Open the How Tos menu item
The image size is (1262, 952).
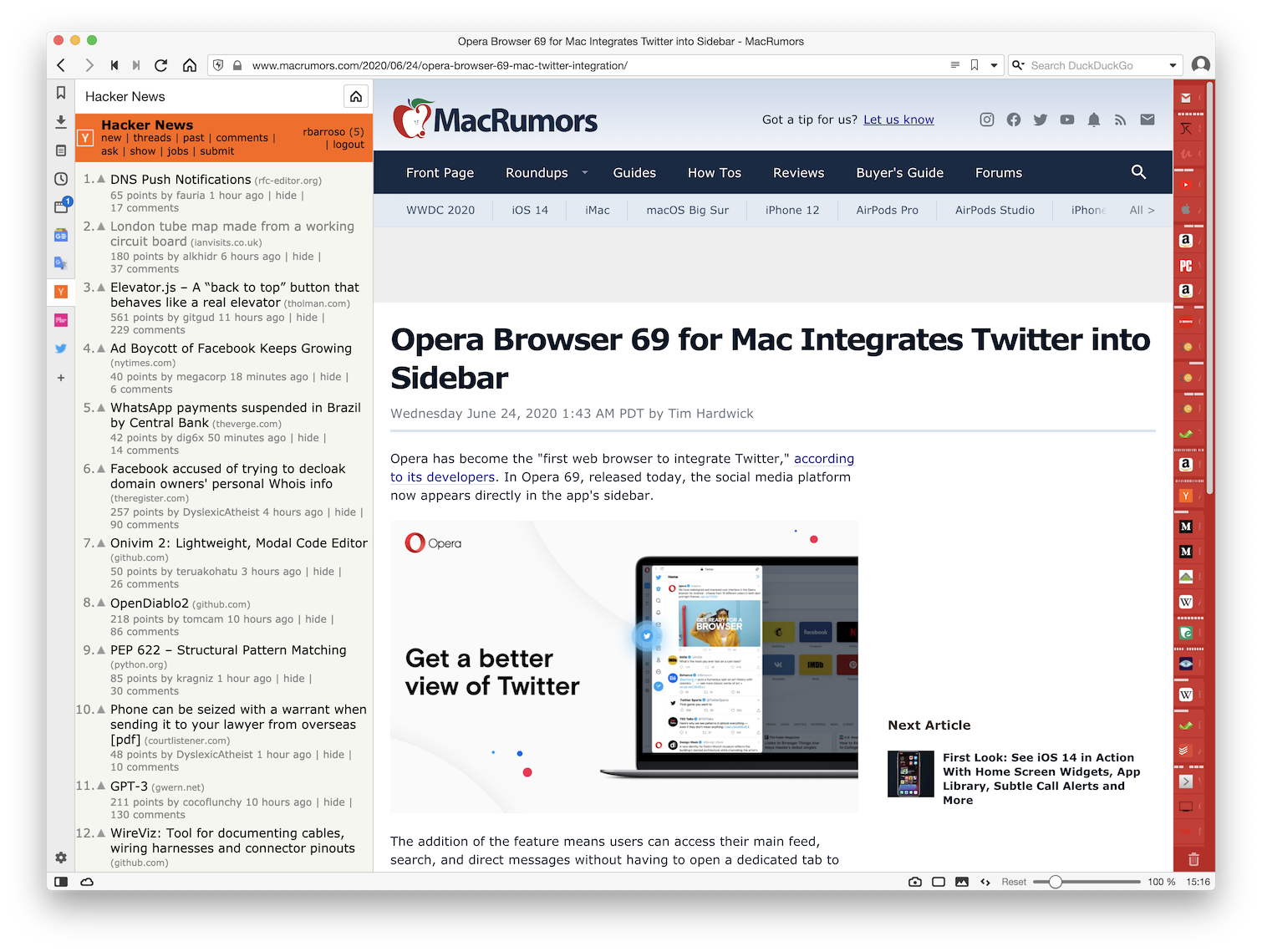click(x=715, y=173)
